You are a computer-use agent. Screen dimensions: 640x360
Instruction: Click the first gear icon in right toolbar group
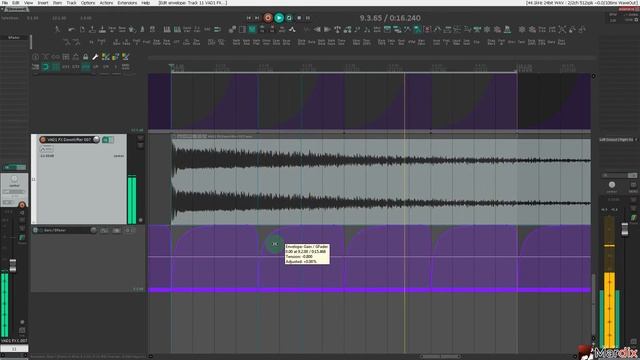point(522,29)
